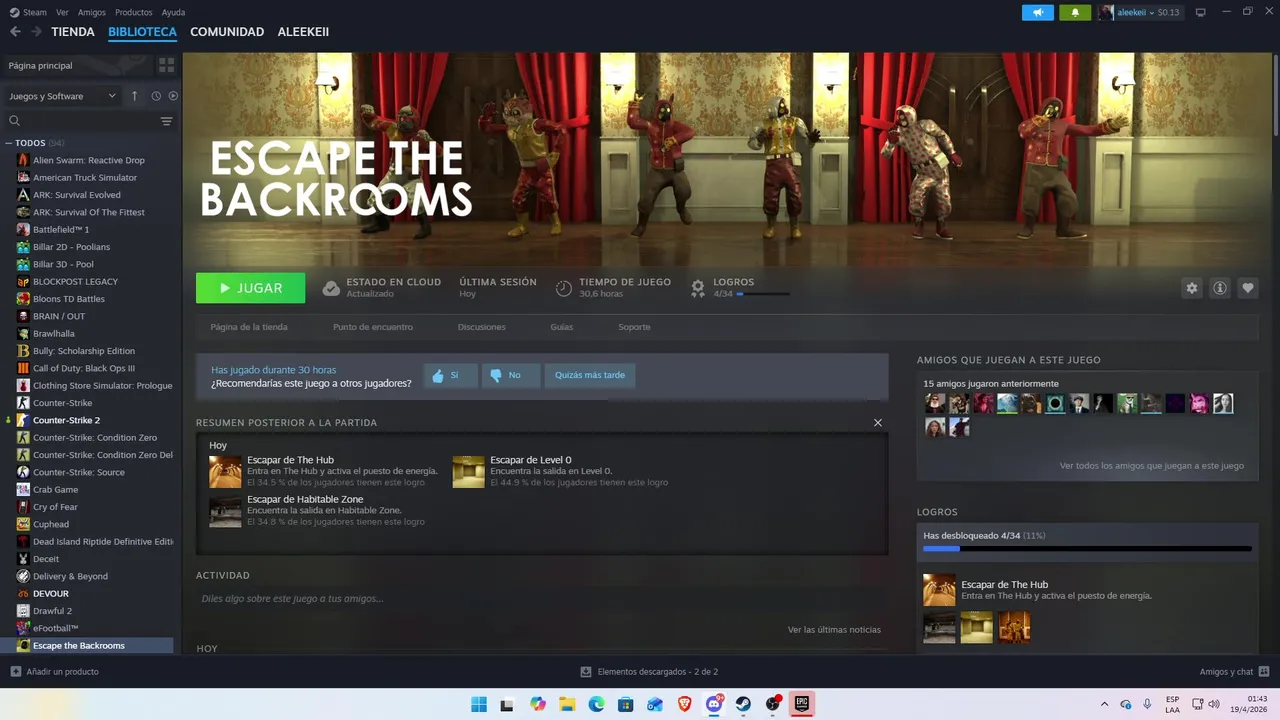Go forward with the right arrow
1280x720 pixels.
click(36, 32)
